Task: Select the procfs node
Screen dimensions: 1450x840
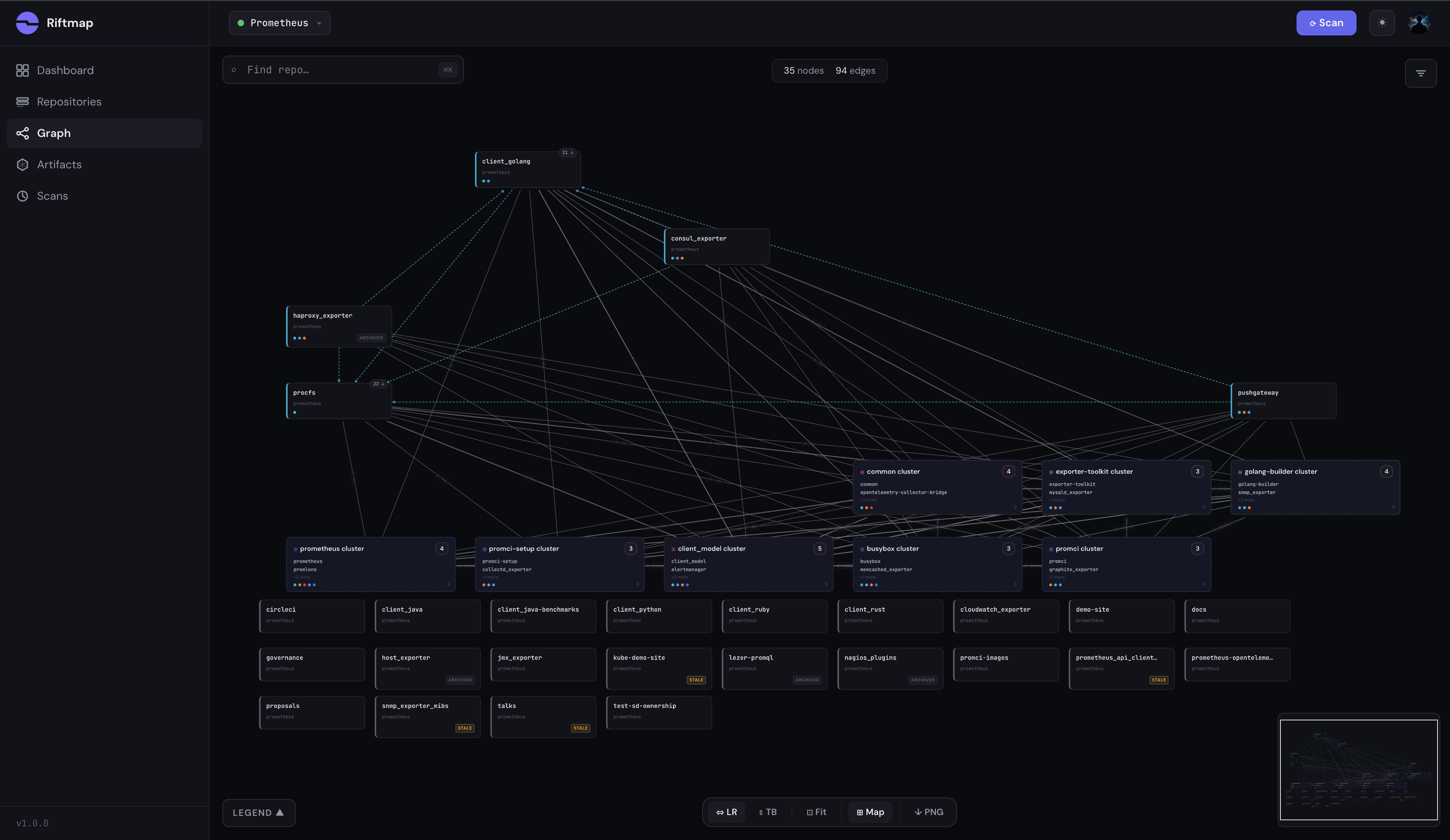Action: click(x=339, y=401)
